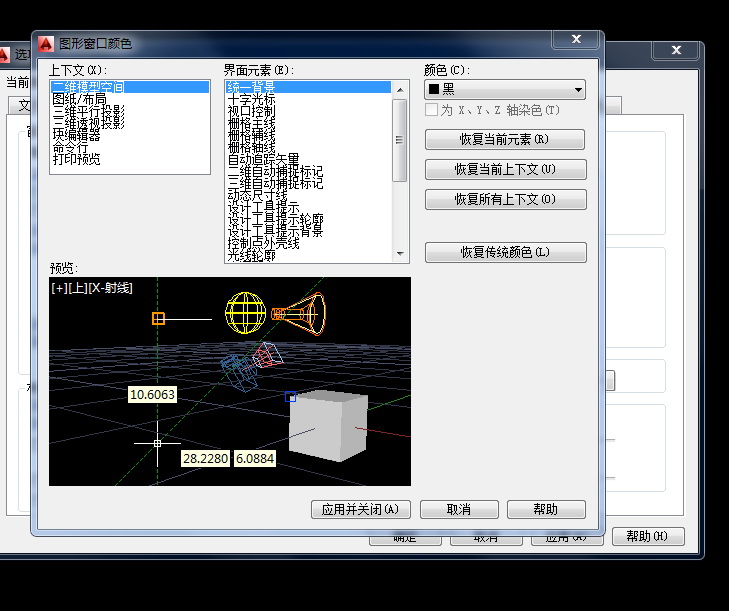This screenshot has width=729, height=611.
Task: Click 恢复当前元素(R) button
Action: 504,139
